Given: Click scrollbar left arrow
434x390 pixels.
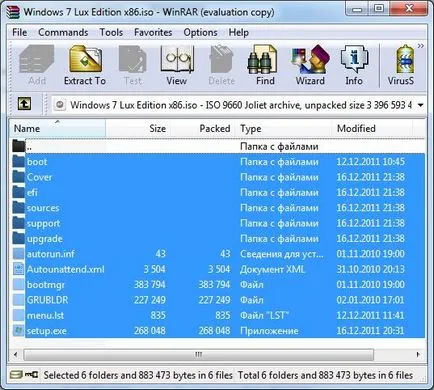Looking at the screenshot, I should coord(15,354).
